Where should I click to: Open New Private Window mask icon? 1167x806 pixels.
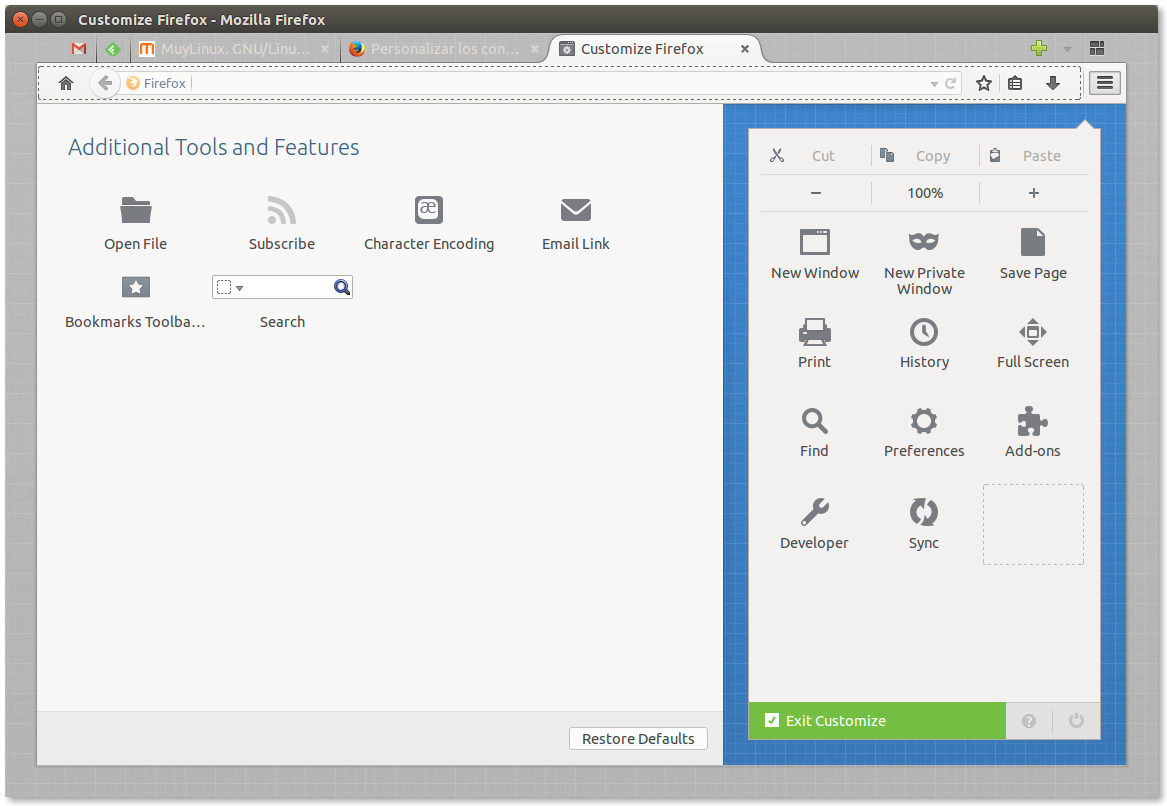point(924,241)
